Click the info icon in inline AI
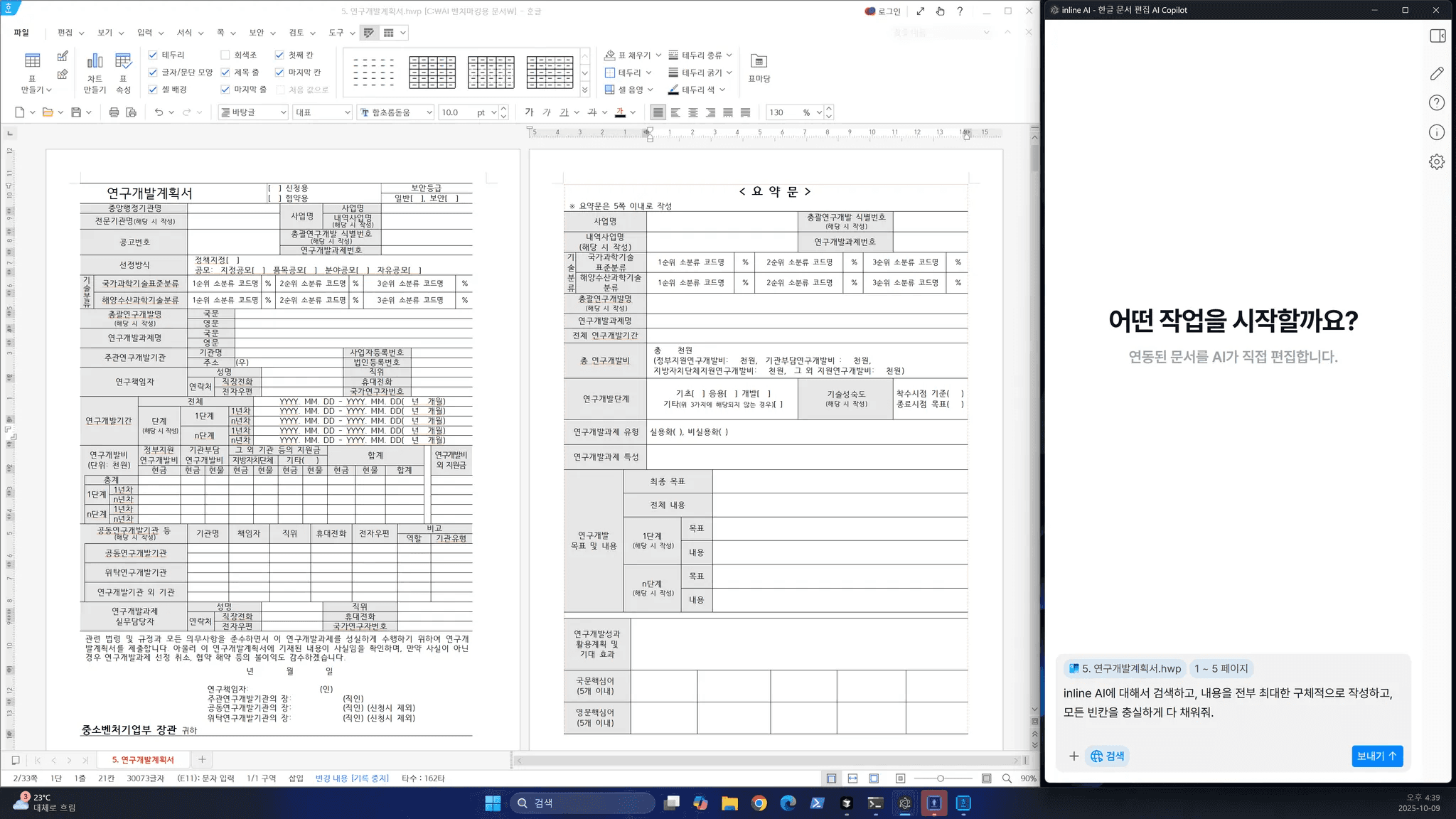 click(x=1437, y=133)
